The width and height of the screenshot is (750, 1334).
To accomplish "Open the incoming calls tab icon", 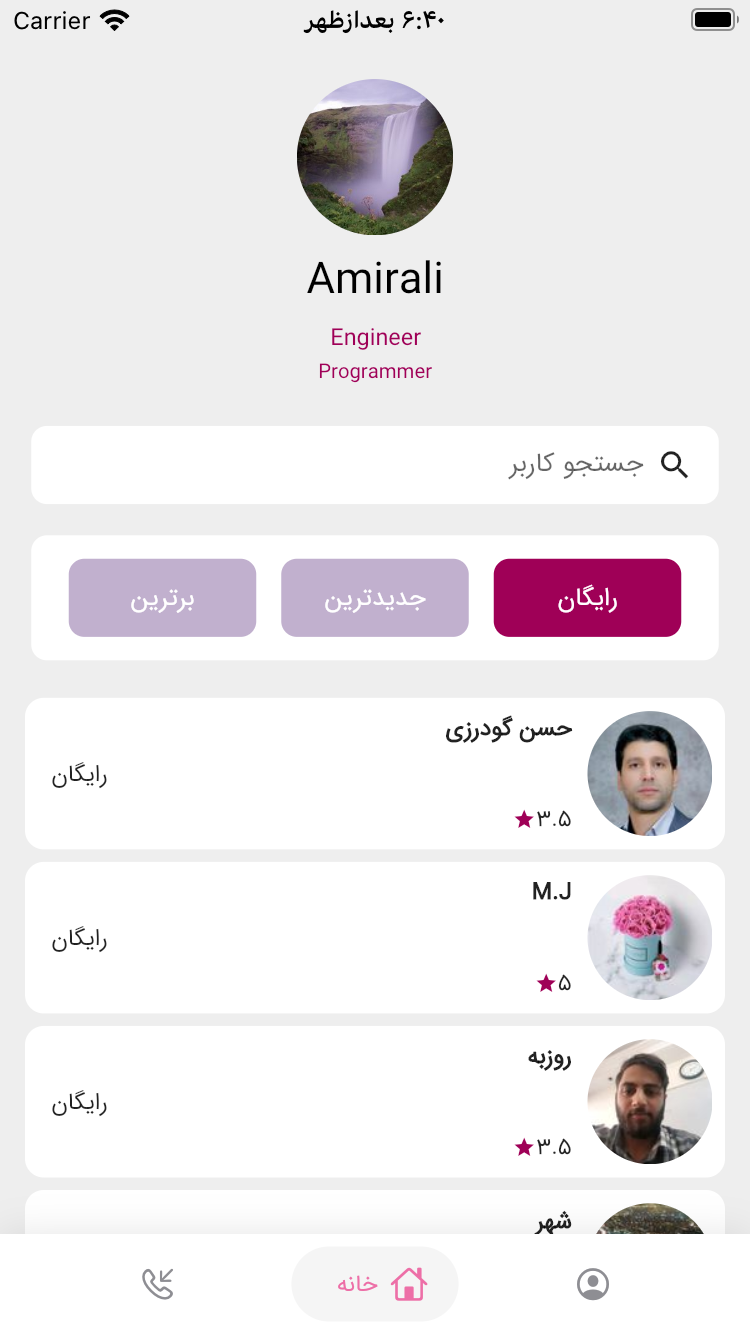I will coord(158,1284).
